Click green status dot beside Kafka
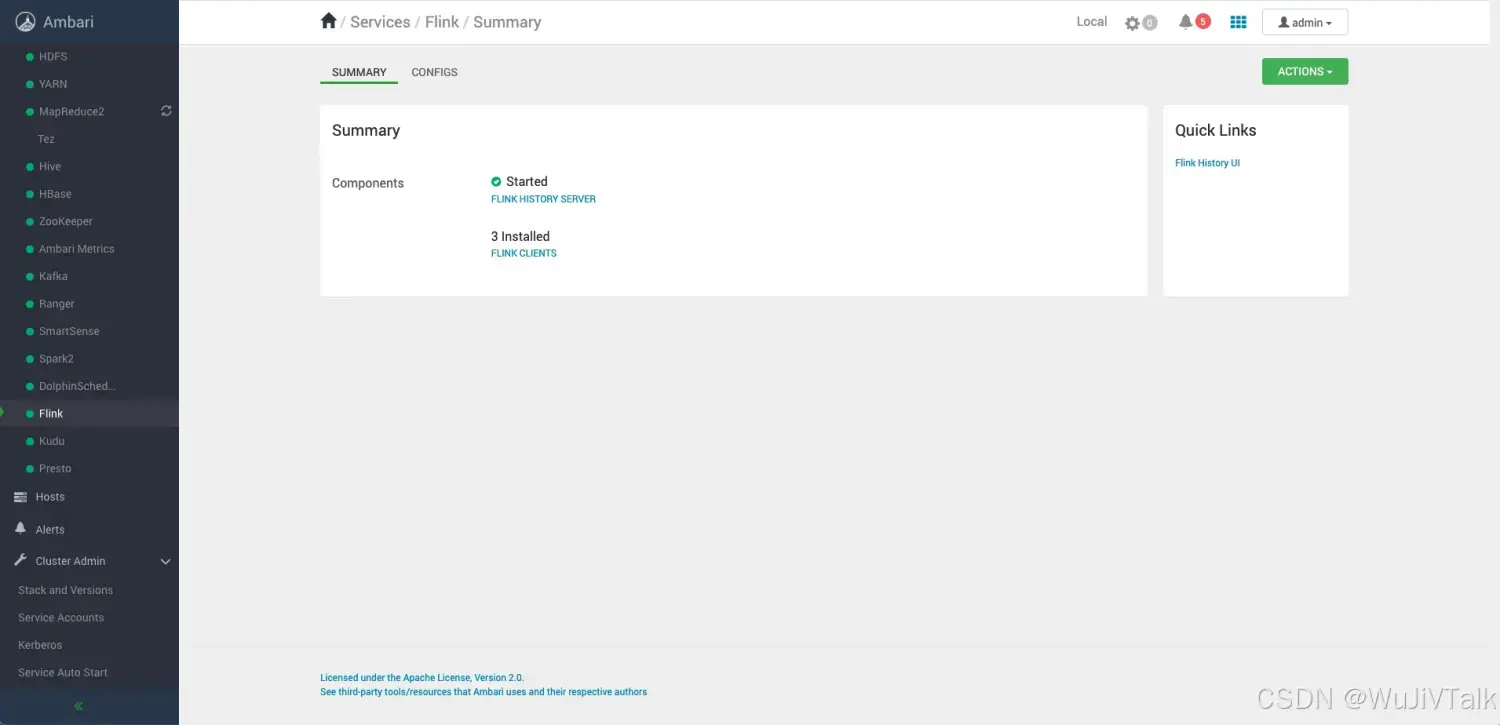Screen dimensions: 1500x725 [30, 276]
